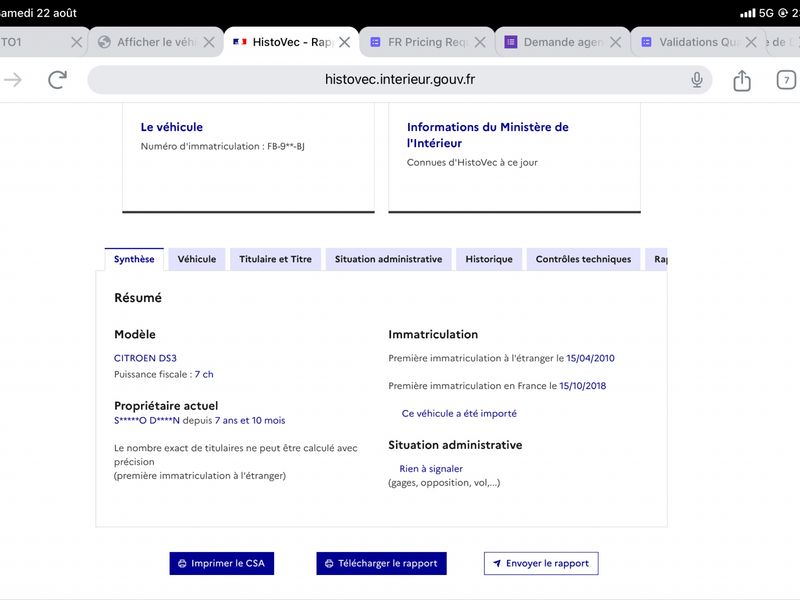Click the Rien à signaler status text
This screenshot has width=800, height=600.
431,468
